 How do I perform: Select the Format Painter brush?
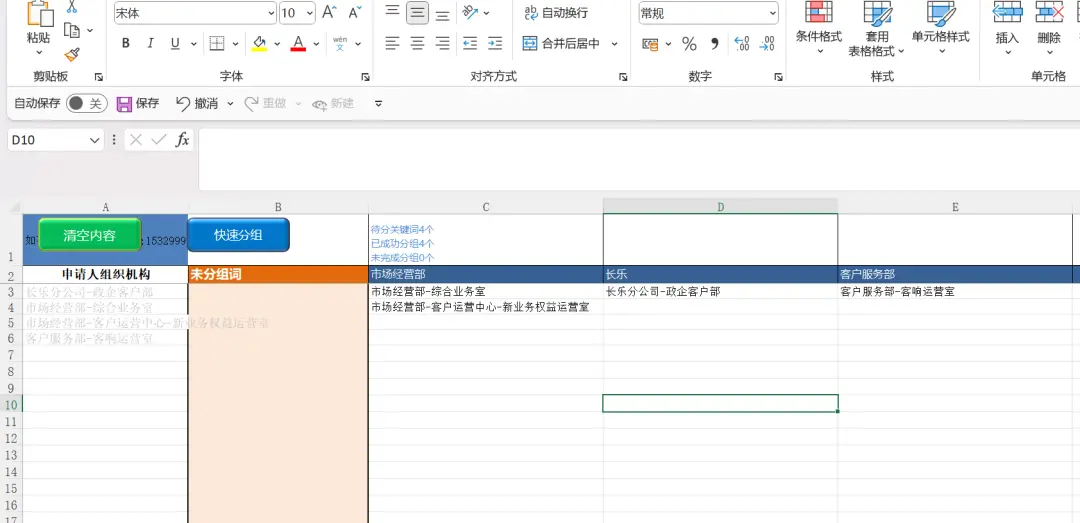72,54
